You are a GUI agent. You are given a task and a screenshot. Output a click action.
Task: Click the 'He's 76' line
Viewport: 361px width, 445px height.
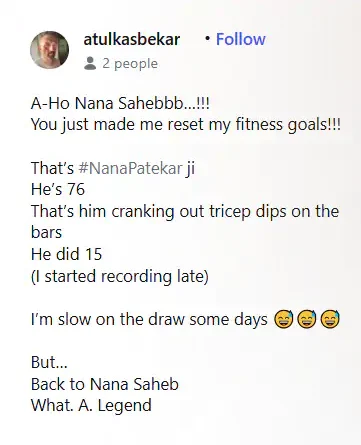(x=58, y=189)
